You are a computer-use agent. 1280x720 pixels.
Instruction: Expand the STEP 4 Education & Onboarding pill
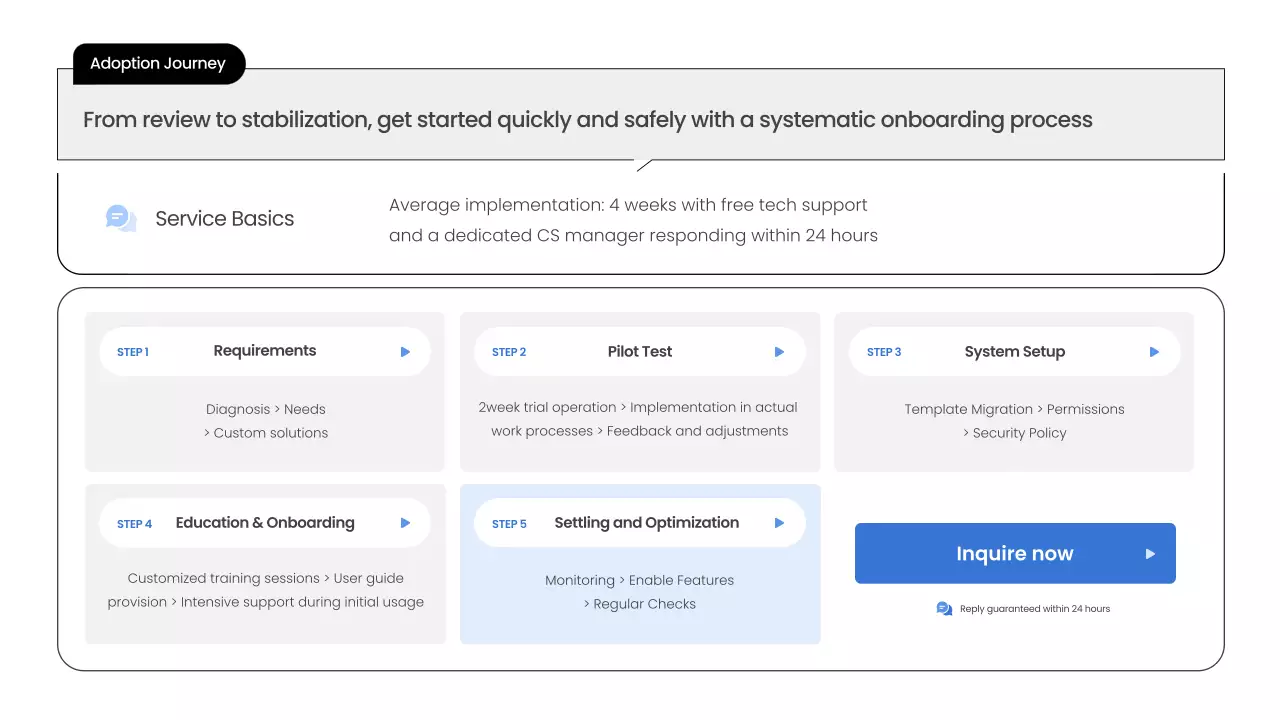click(x=264, y=523)
